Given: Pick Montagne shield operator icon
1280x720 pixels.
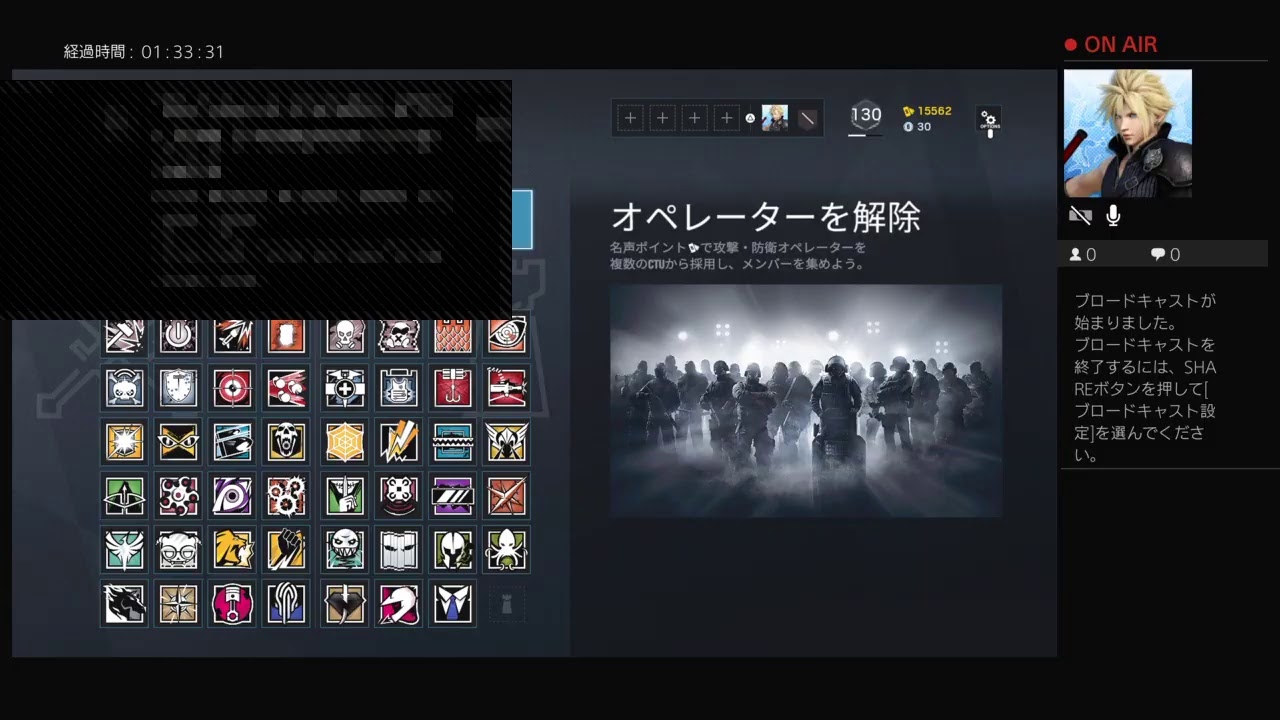Looking at the screenshot, I should point(179,388).
